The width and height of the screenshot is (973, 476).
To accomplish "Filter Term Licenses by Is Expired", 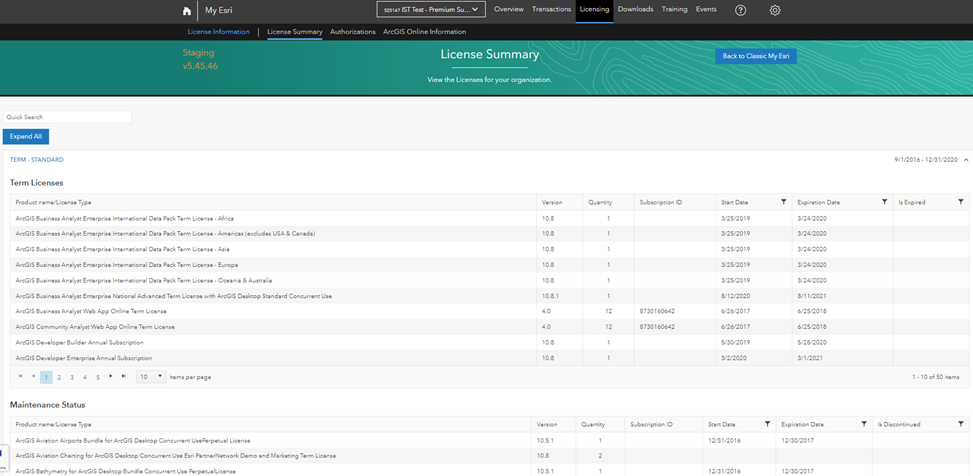I will (961, 202).
